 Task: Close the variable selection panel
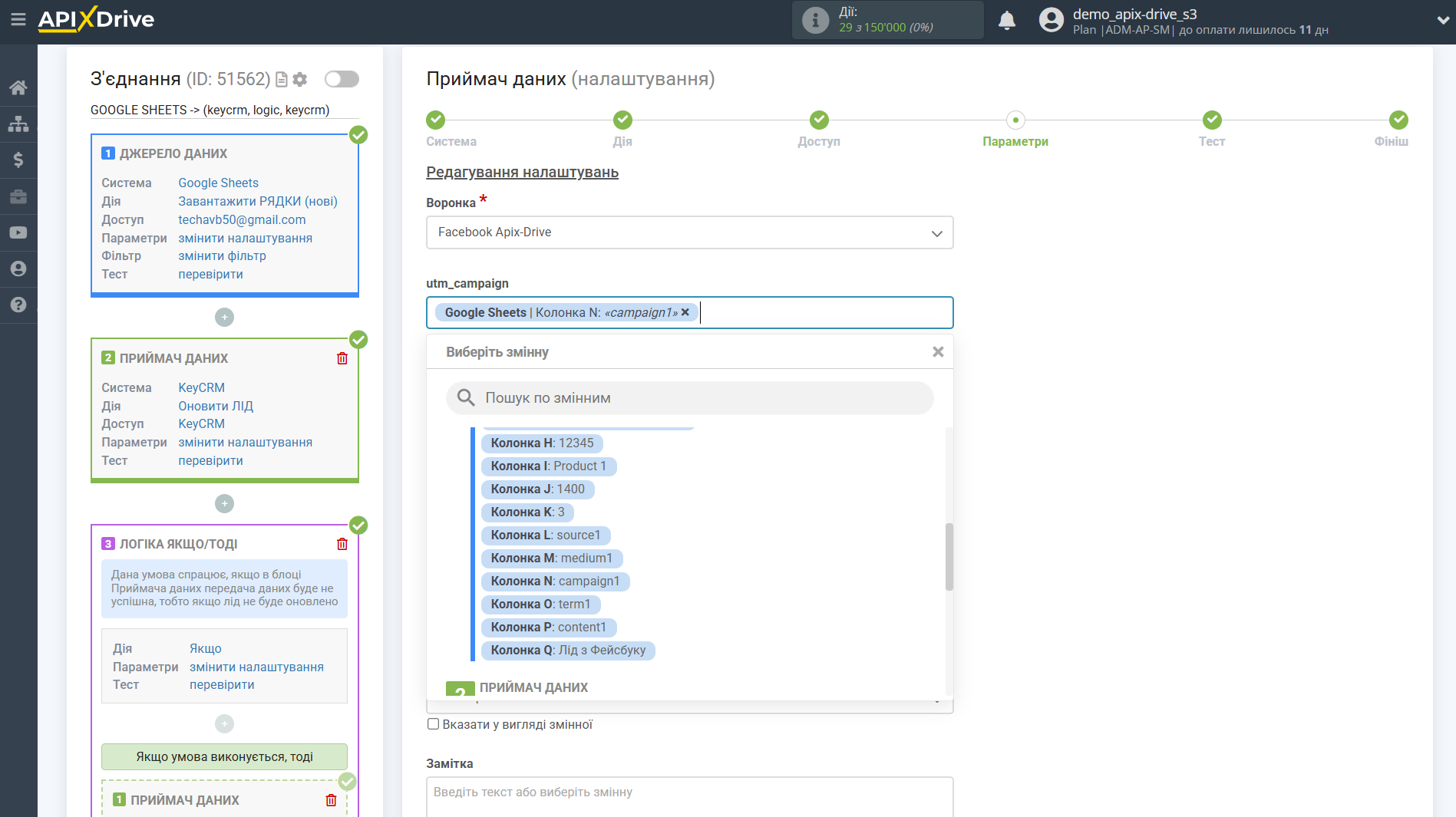(x=938, y=352)
